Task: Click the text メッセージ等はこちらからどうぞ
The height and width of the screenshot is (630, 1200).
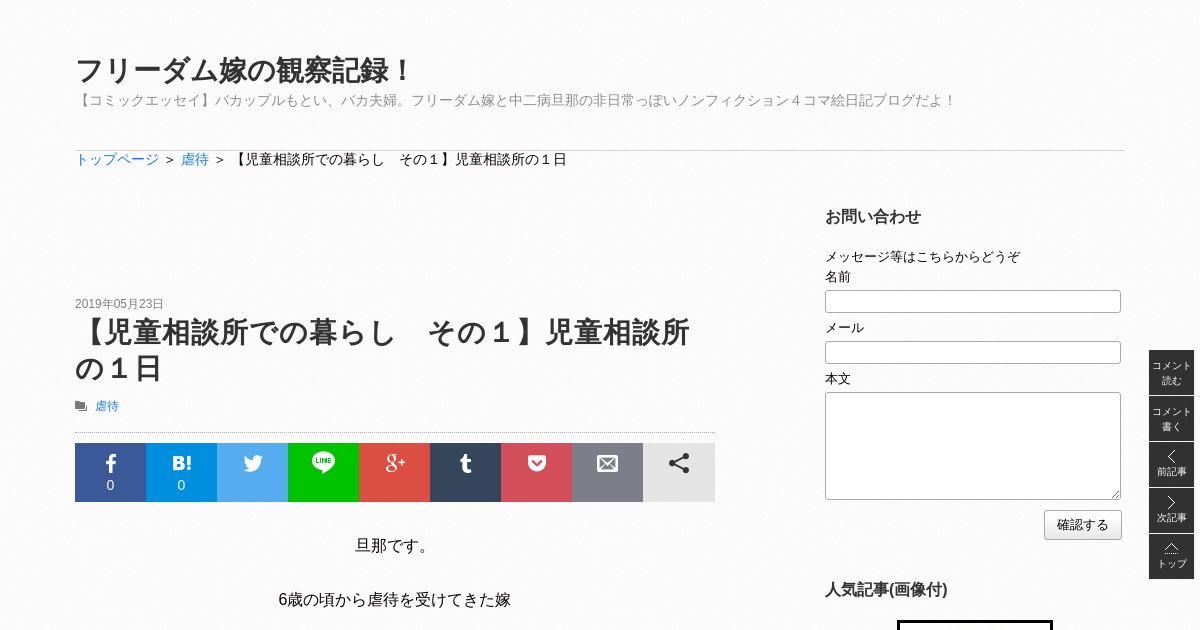Action: click(x=922, y=257)
